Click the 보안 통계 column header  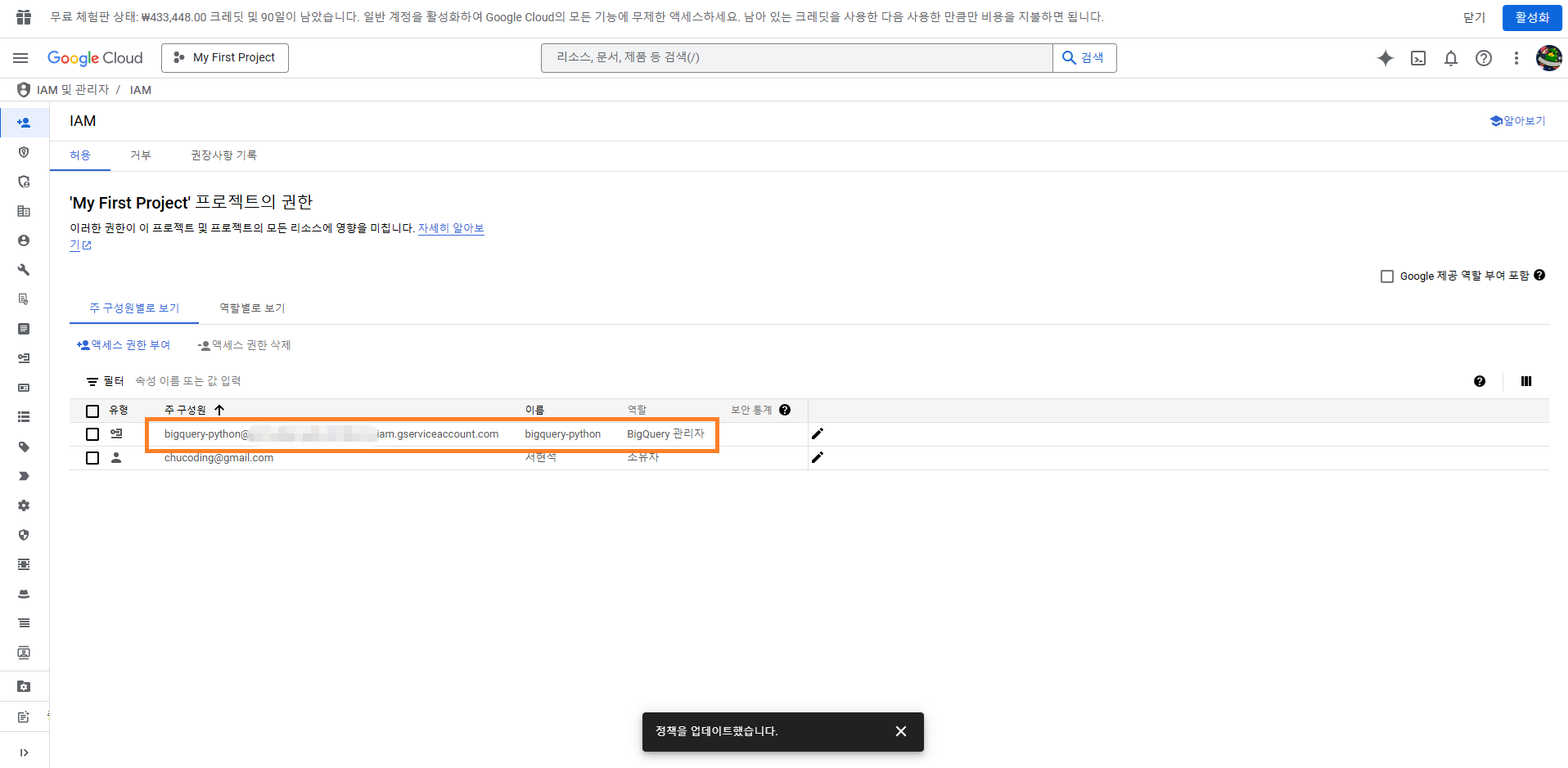pos(751,410)
